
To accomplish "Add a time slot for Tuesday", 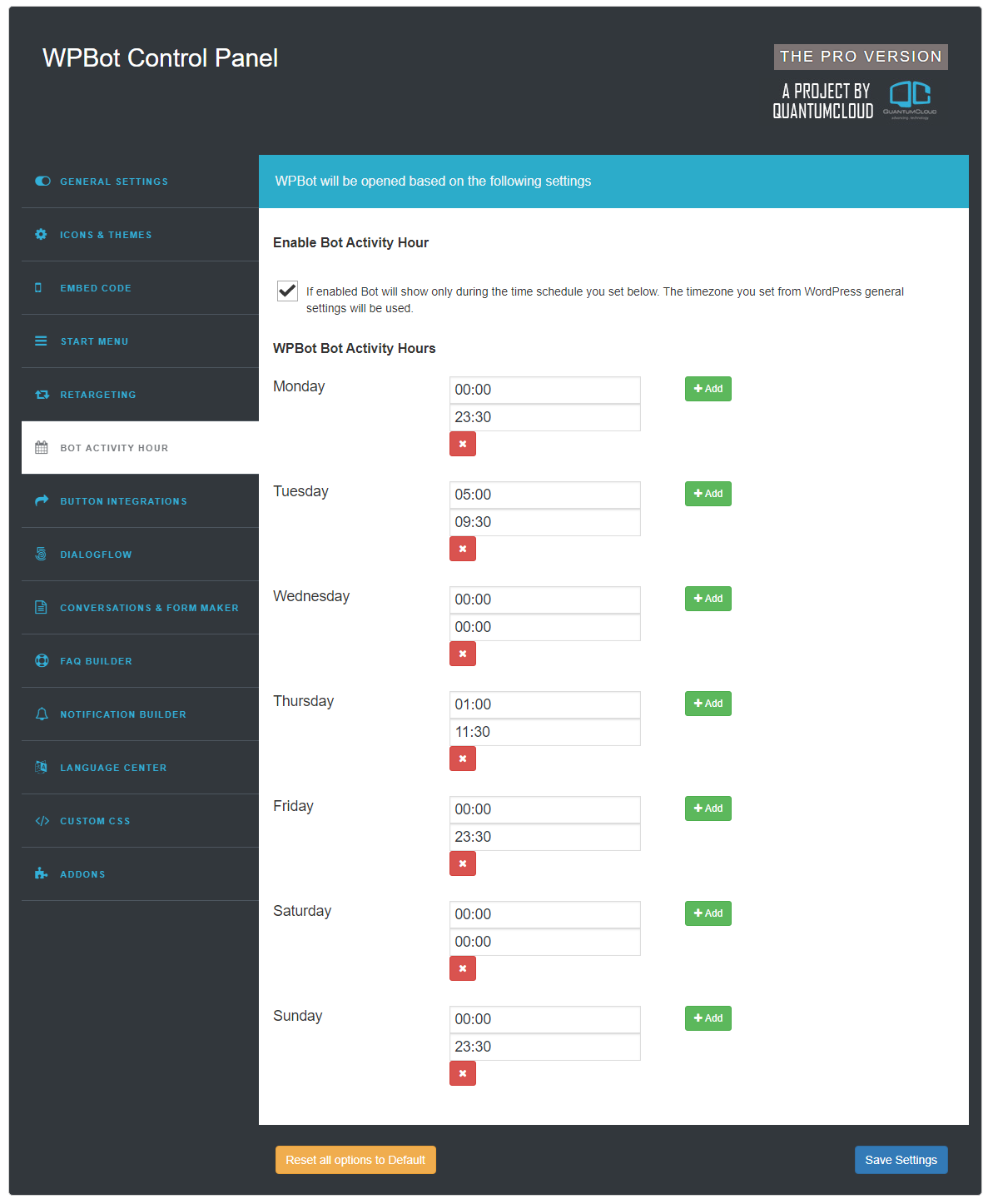I will click(x=708, y=494).
